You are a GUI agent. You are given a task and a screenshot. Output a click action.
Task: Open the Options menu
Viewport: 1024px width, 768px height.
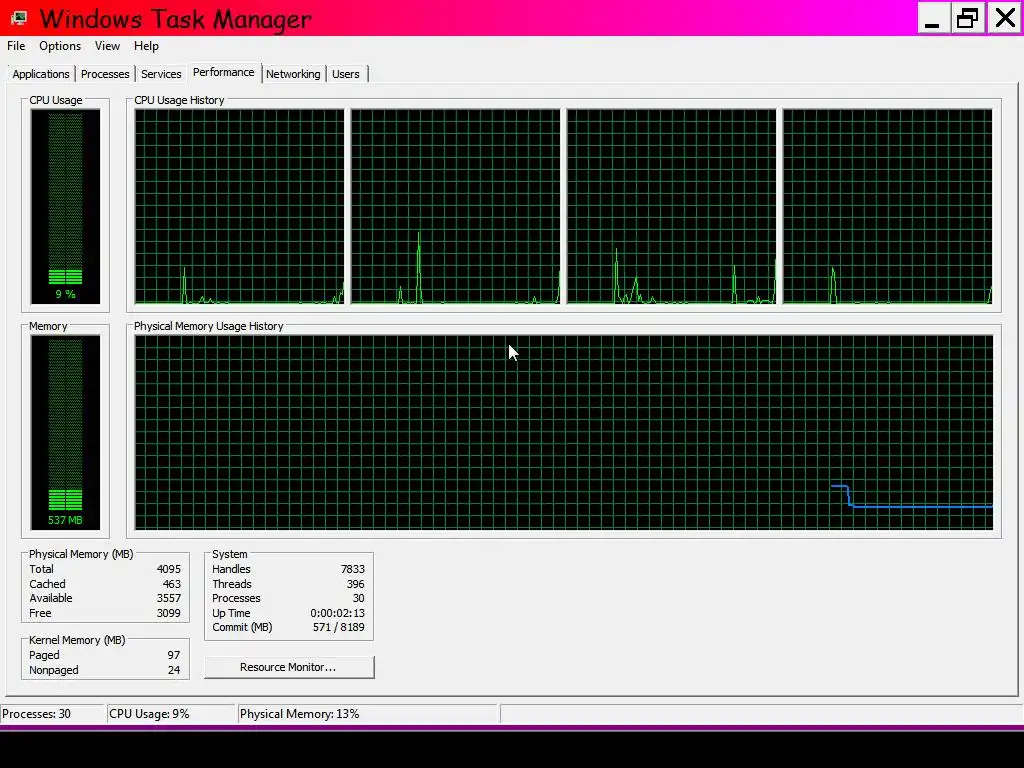coord(60,46)
